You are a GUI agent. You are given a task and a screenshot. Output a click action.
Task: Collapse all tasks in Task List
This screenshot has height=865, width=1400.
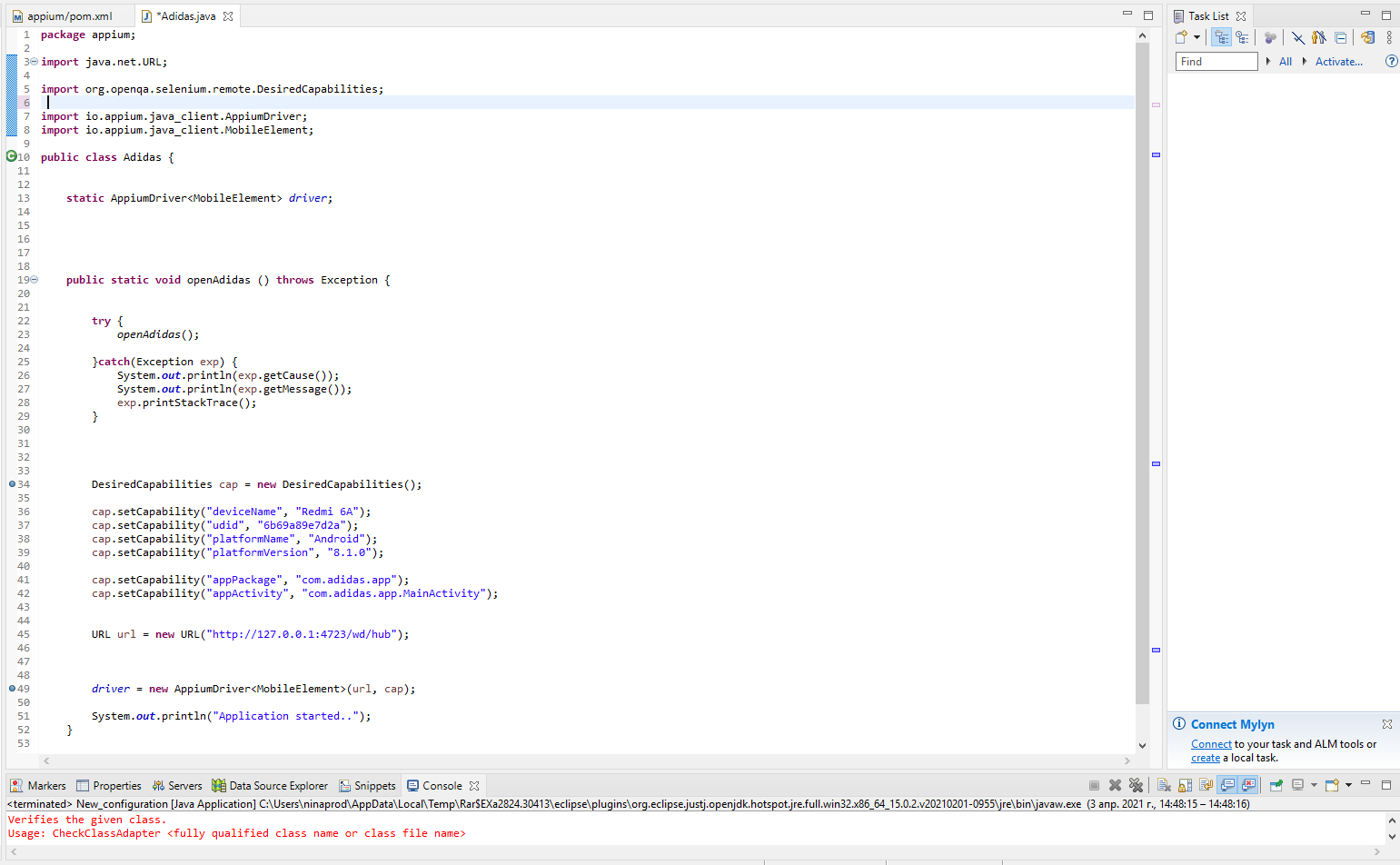(x=1340, y=37)
